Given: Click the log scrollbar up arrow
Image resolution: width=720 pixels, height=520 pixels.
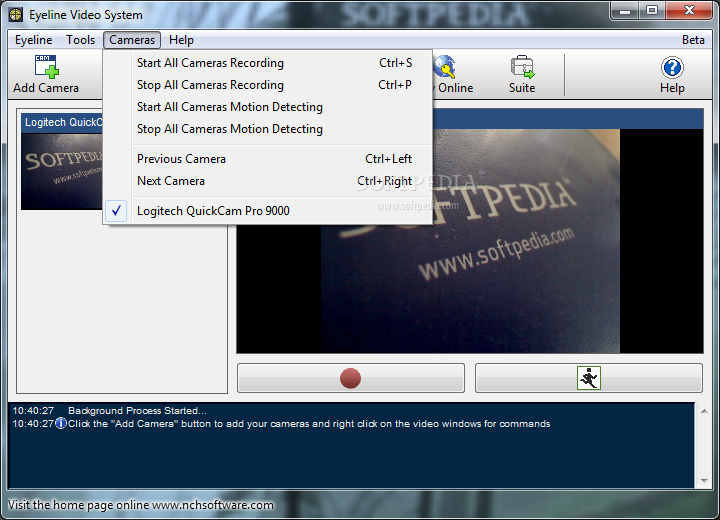Looking at the screenshot, I should (x=704, y=411).
